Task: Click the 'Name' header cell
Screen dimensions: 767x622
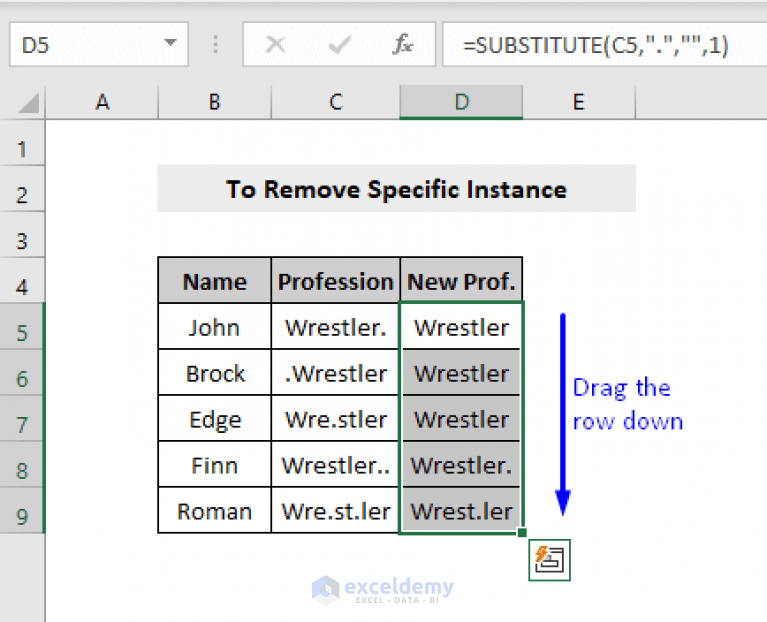Action: [x=215, y=281]
